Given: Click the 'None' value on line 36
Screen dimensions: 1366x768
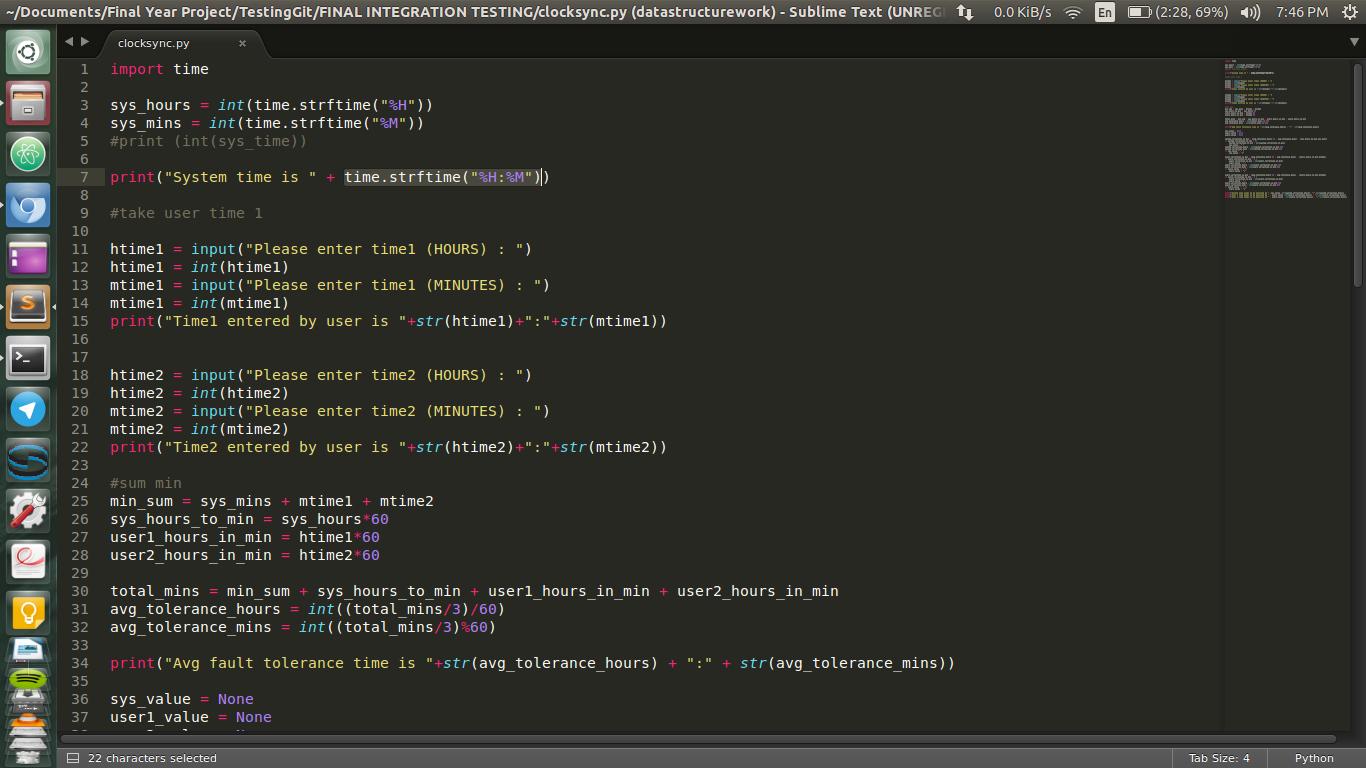Looking at the screenshot, I should pos(236,699).
